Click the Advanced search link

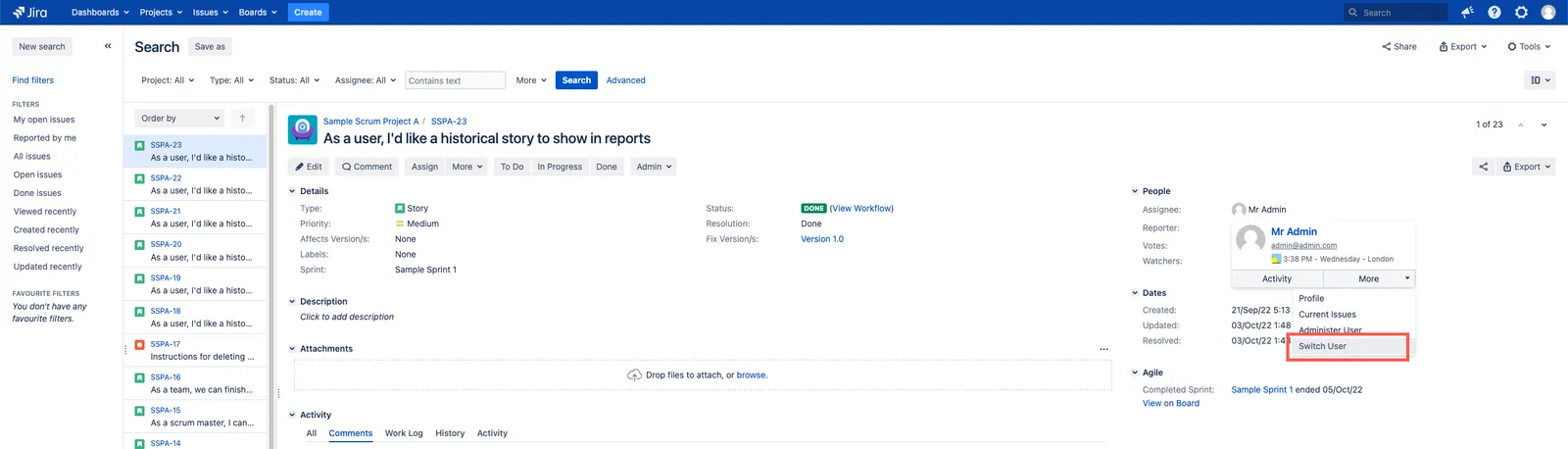pyautogui.click(x=625, y=80)
